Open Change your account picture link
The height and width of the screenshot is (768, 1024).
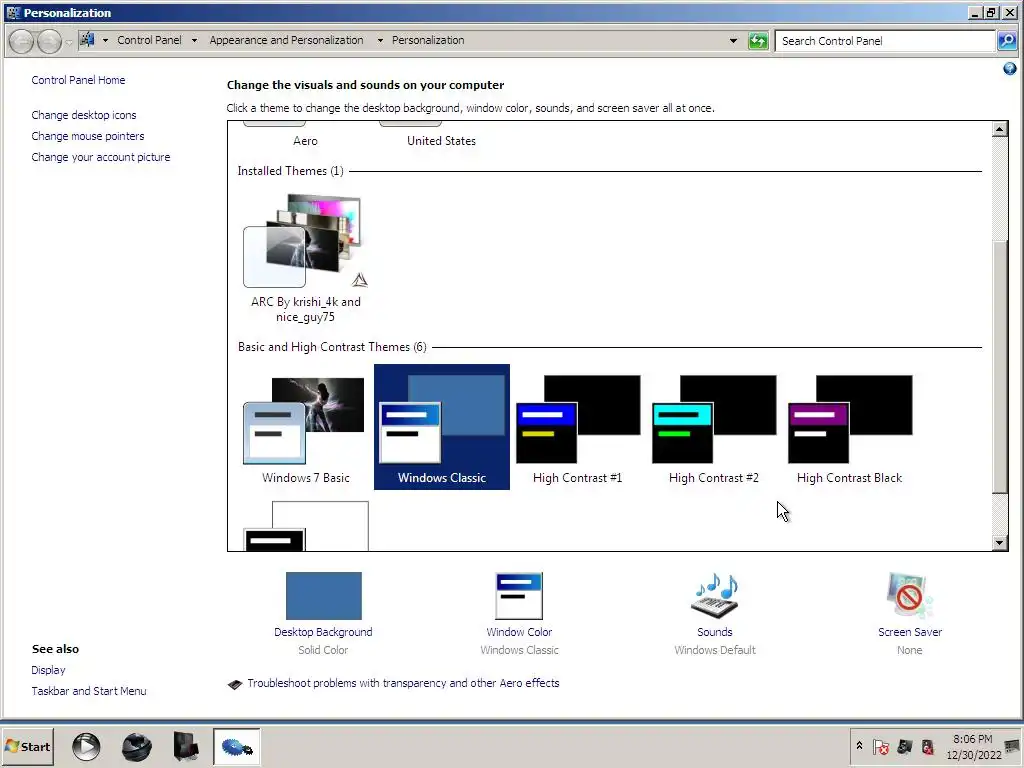click(101, 157)
